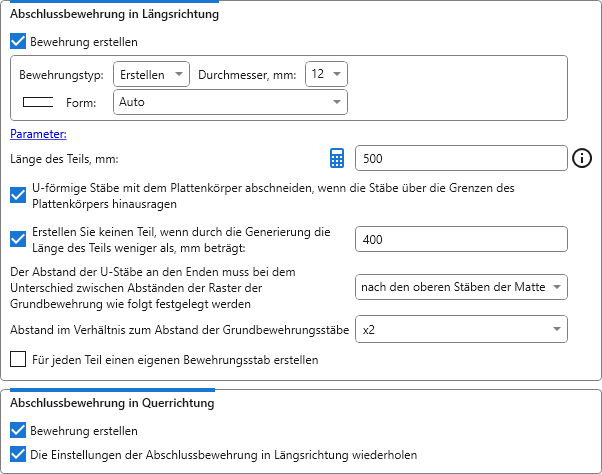
Task: Enable 'Für jeden Teil einen eigenen Bewehrungsstab'
Action: [x=18, y=359]
